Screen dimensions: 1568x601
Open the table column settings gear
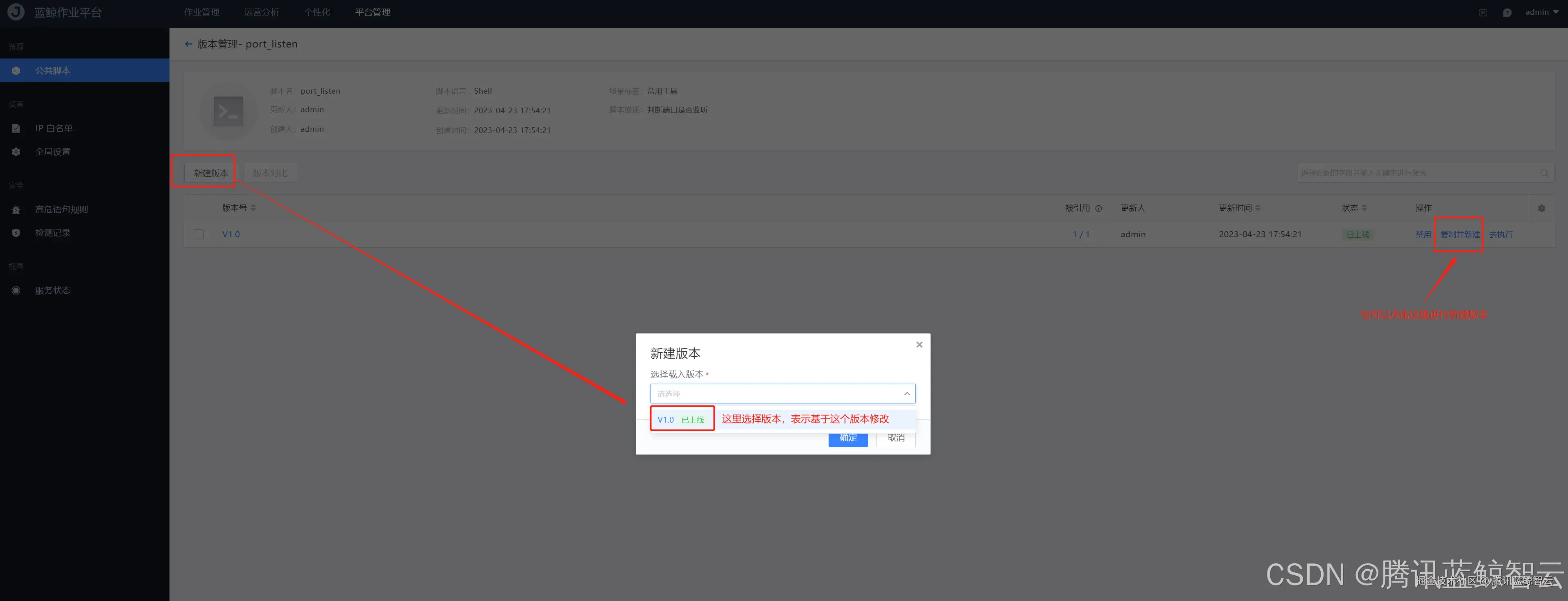click(x=1541, y=208)
